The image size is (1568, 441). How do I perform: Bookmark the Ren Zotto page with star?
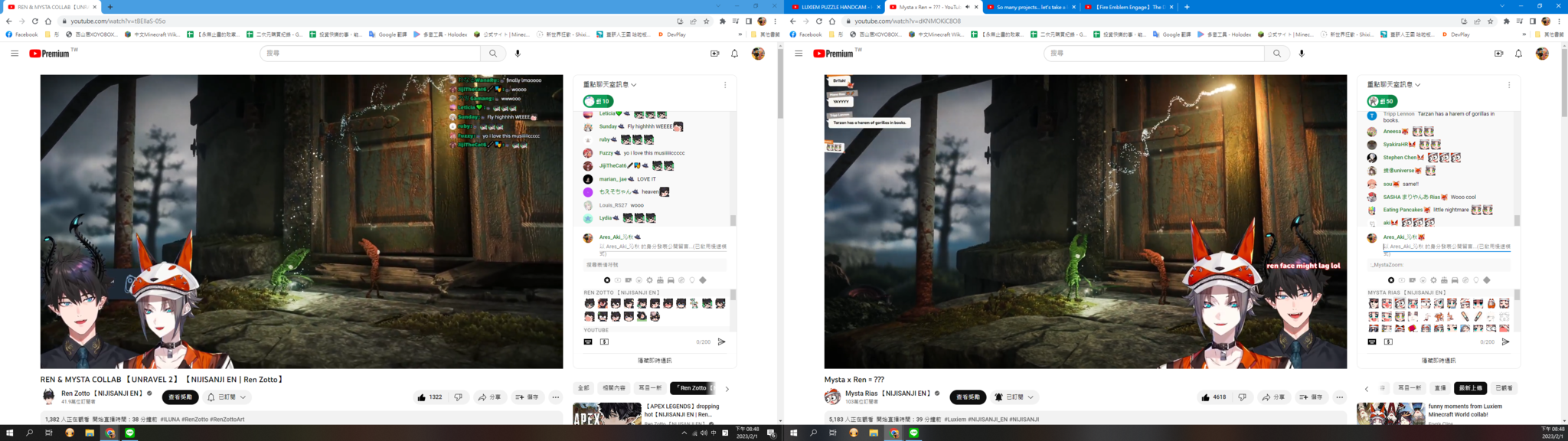[x=706, y=21]
